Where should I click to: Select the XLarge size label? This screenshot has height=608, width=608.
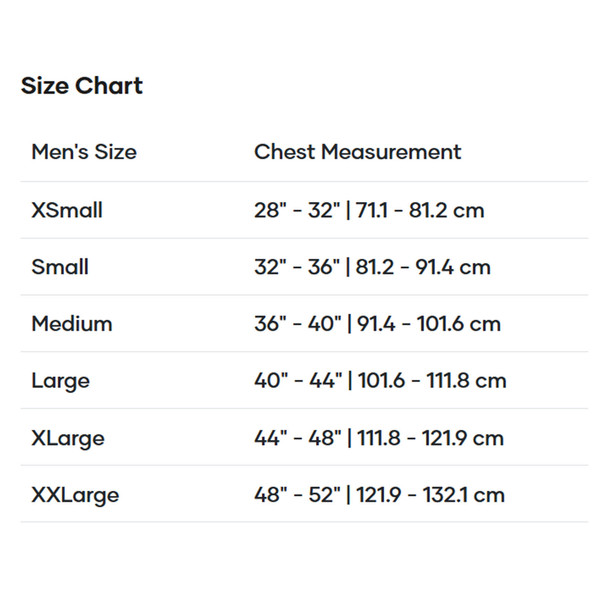(68, 438)
